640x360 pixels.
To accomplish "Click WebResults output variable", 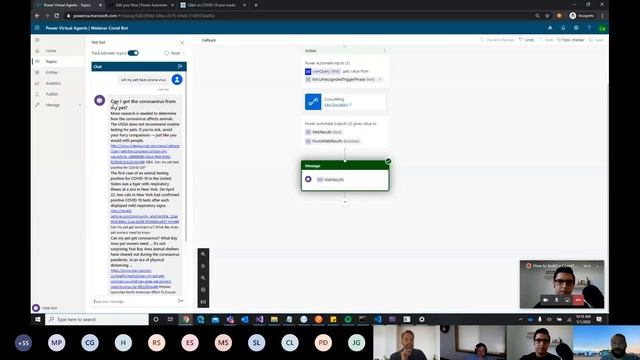I will (324, 132).
